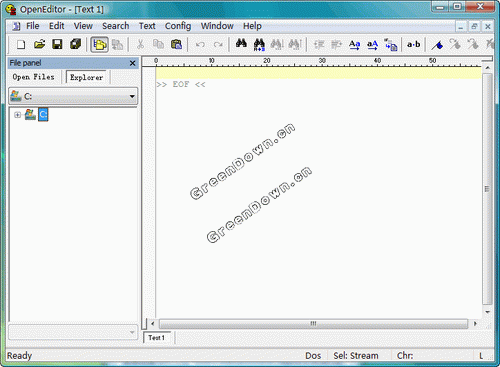The height and width of the screenshot is (367, 500).
Task: Expand the C: drive tree node
Action: tap(17, 115)
